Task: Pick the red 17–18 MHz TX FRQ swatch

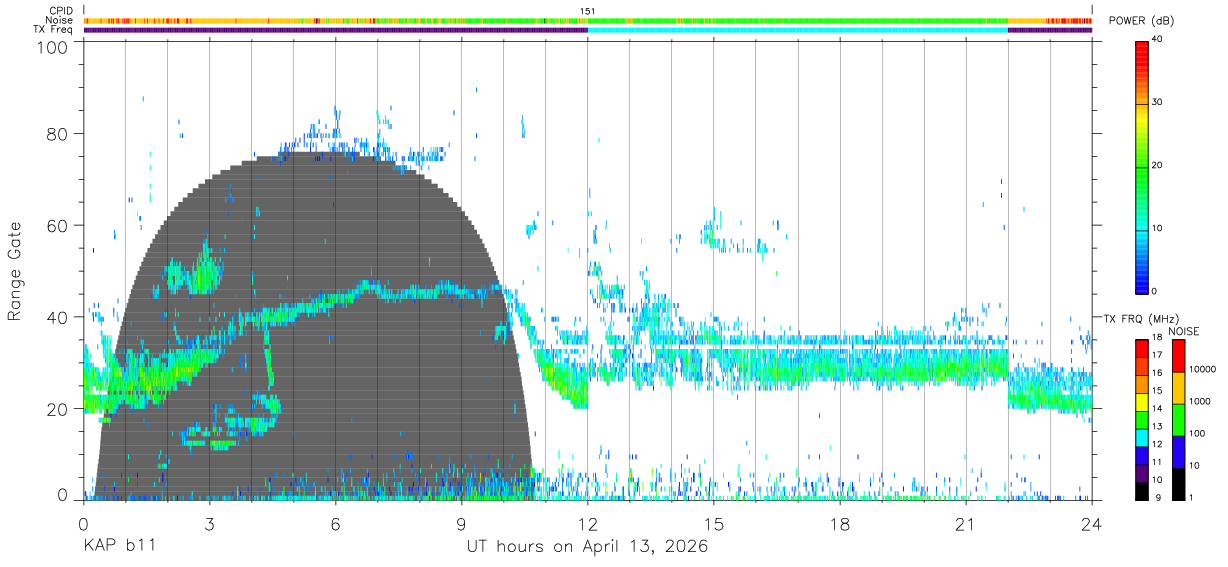Action: pyautogui.click(x=1142, y=347)
